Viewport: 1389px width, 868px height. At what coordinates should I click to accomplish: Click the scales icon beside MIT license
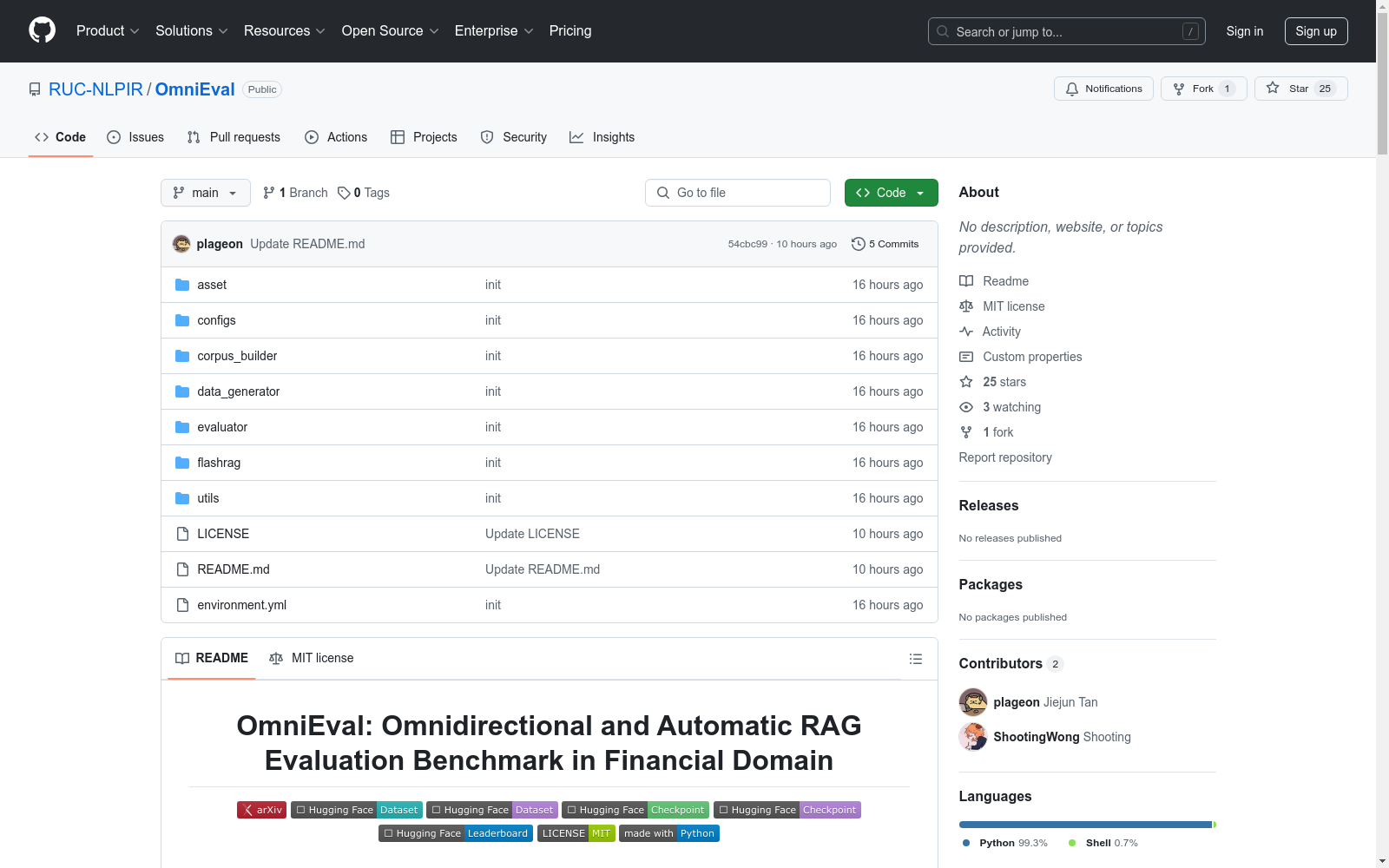click(x=966, y=306)
